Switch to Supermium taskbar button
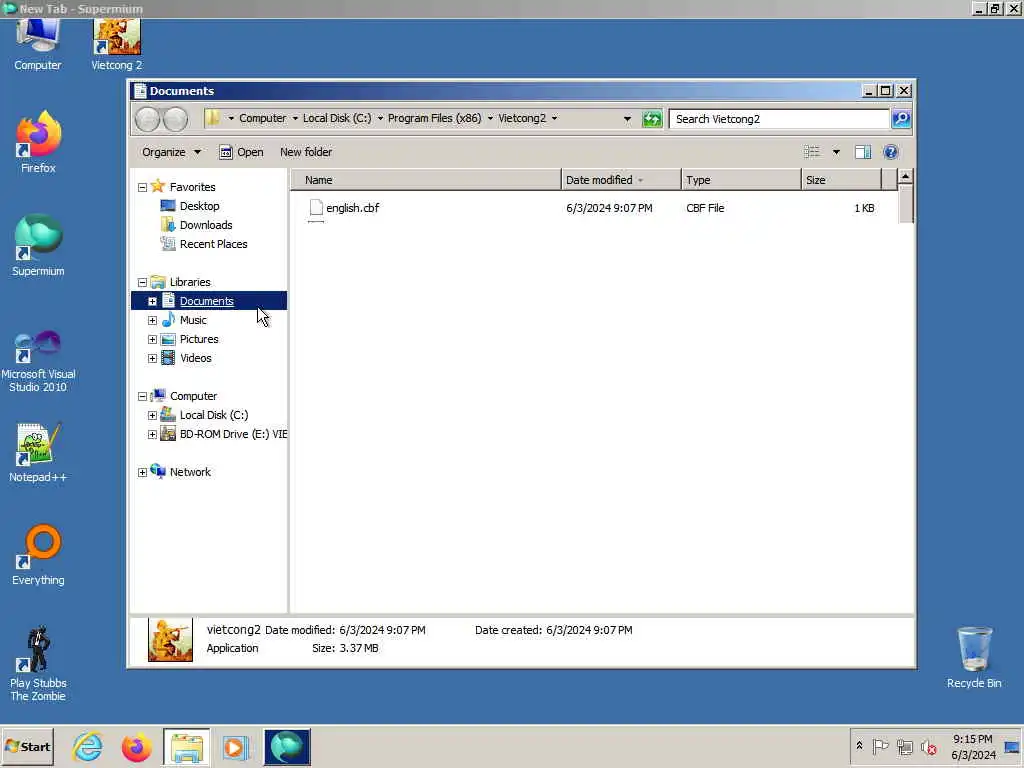1024x768 pixels. pyautogui.click(x=287, y=746)
